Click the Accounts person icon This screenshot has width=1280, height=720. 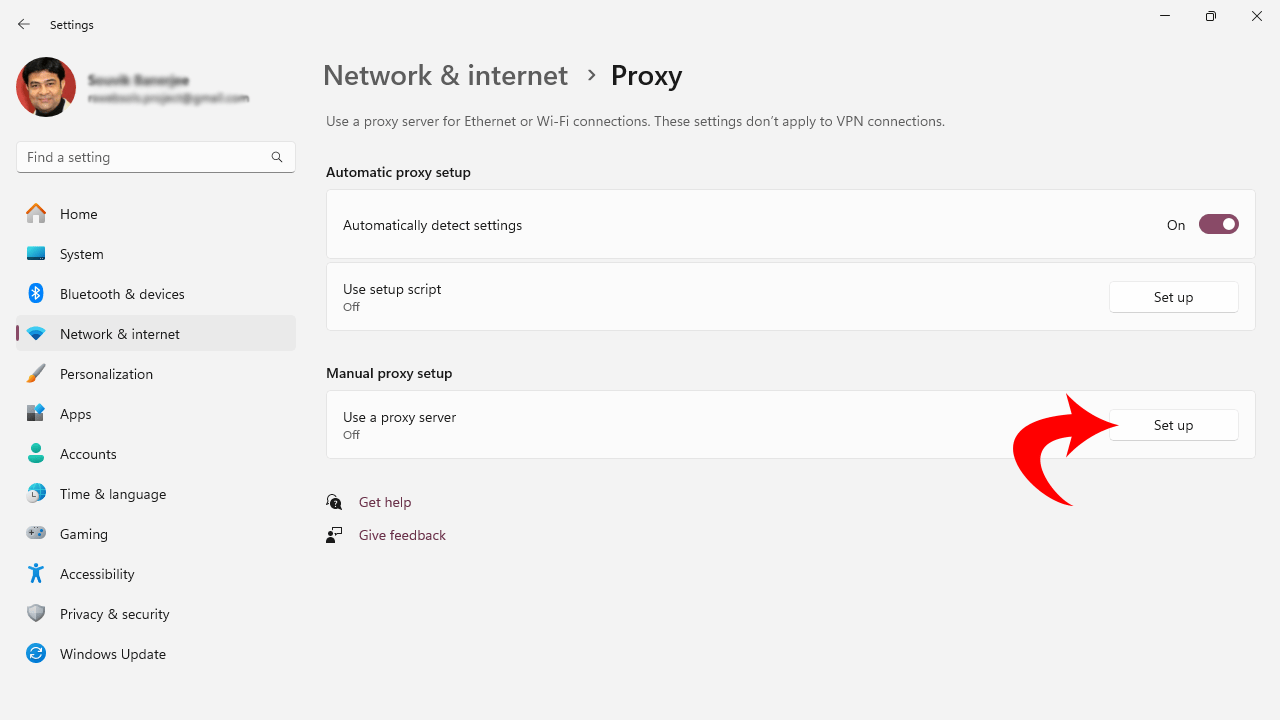coord(36,454)
